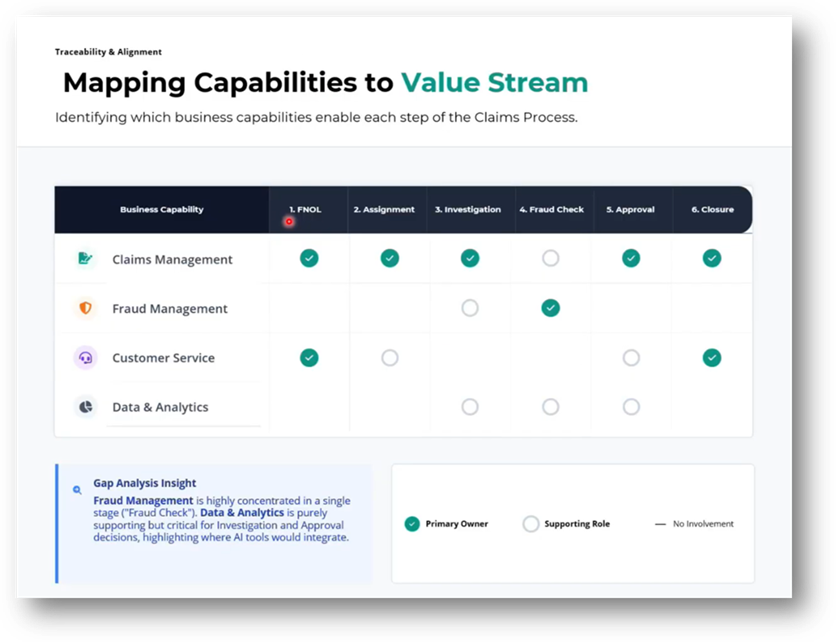Click the Primary Owner legend checkmark icon

coord(412,524)
